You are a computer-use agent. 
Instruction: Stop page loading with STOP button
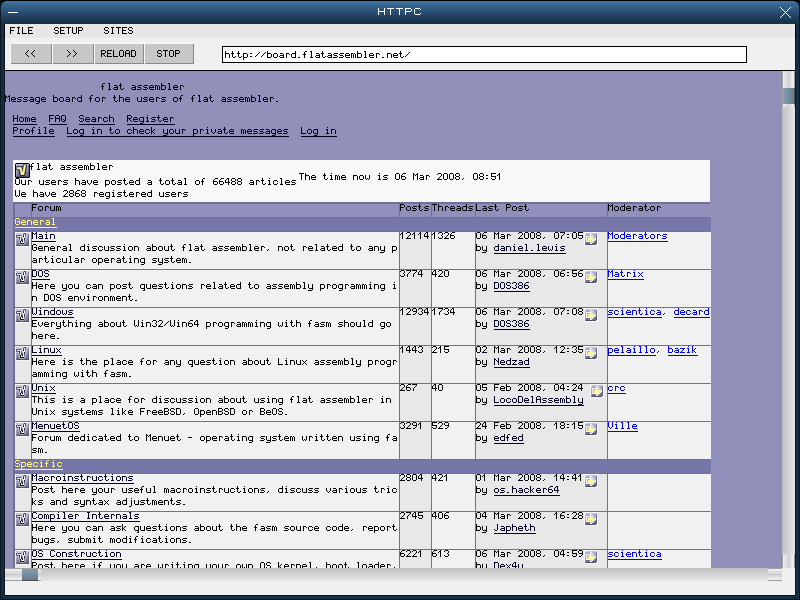[168, 54]
